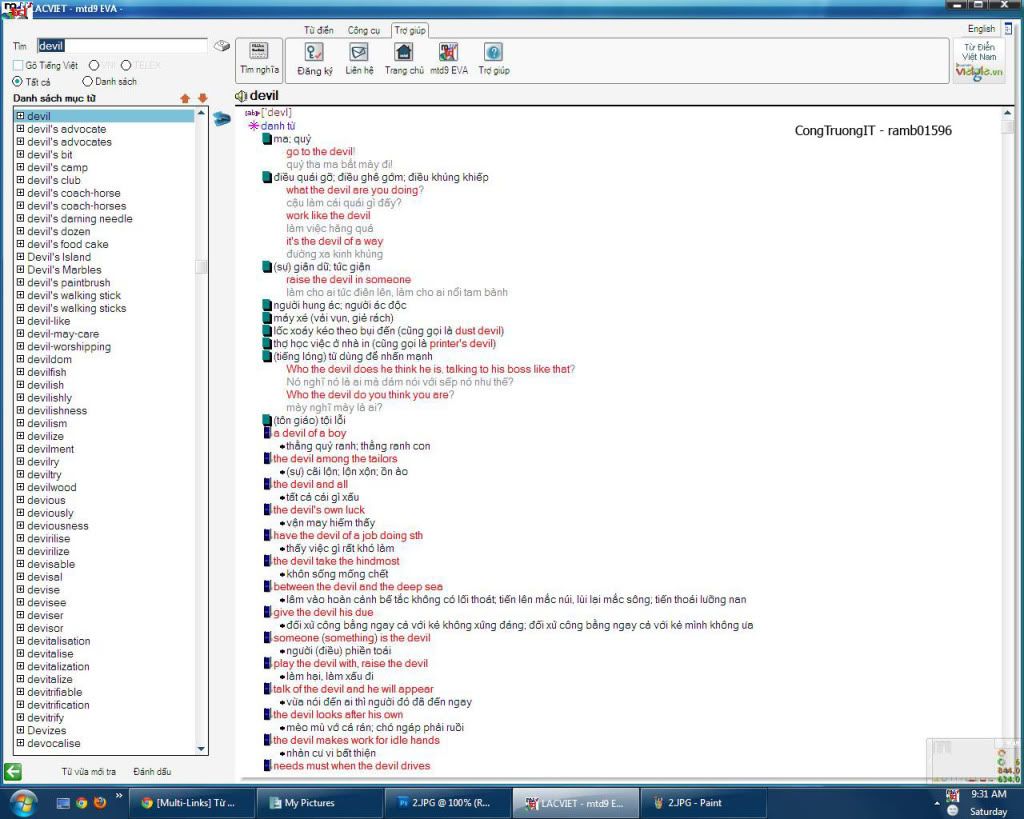Click word list scrollbar down arrow

pyautogui.click(x=201, y=748)
